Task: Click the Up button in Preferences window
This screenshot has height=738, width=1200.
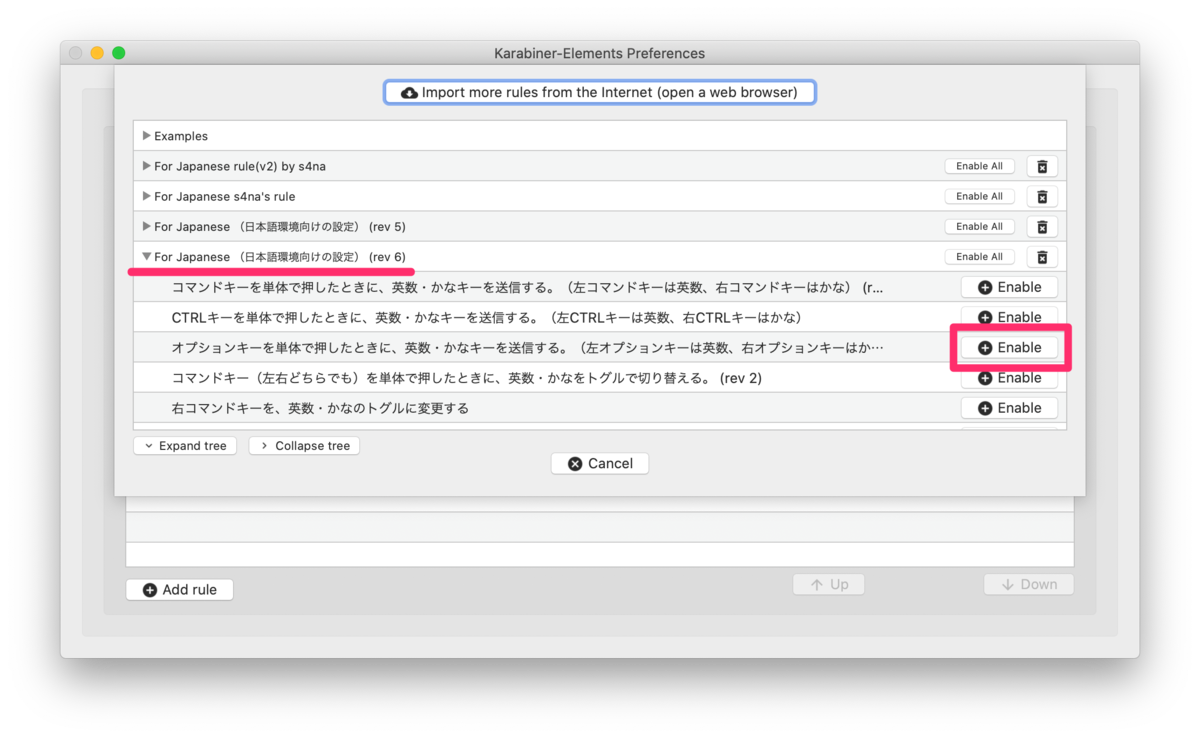Action: click(x=828, y=584)
